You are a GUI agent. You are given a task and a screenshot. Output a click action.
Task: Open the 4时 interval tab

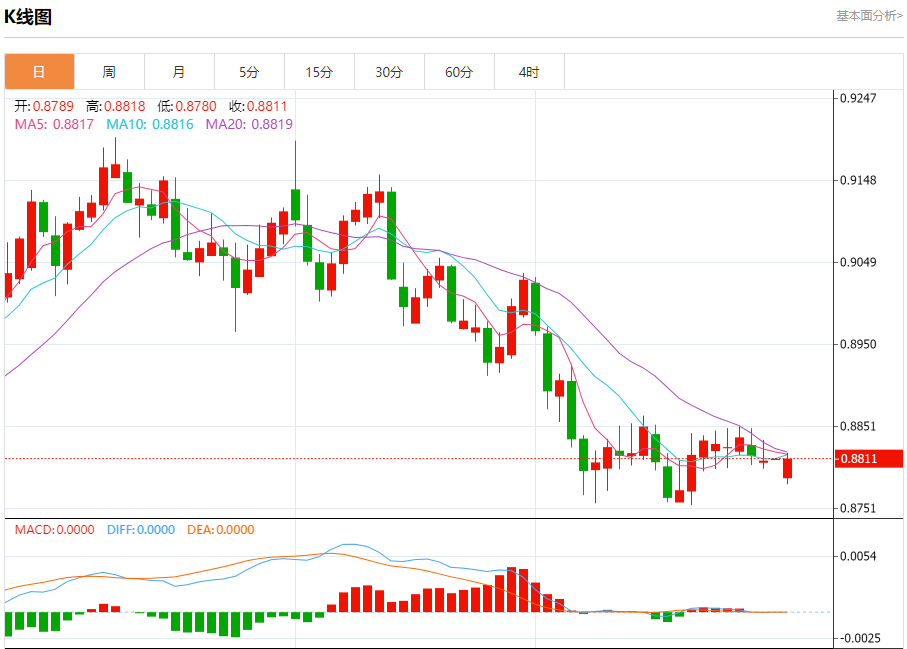pos(529,72)
